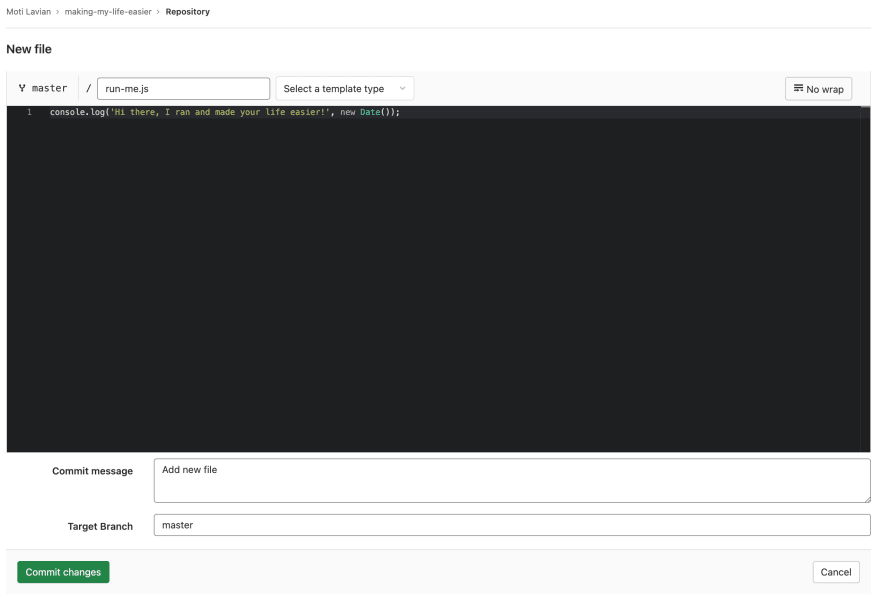Click the wrap lines icon in No wrap
880x597 pixels.
click(798, 88)
